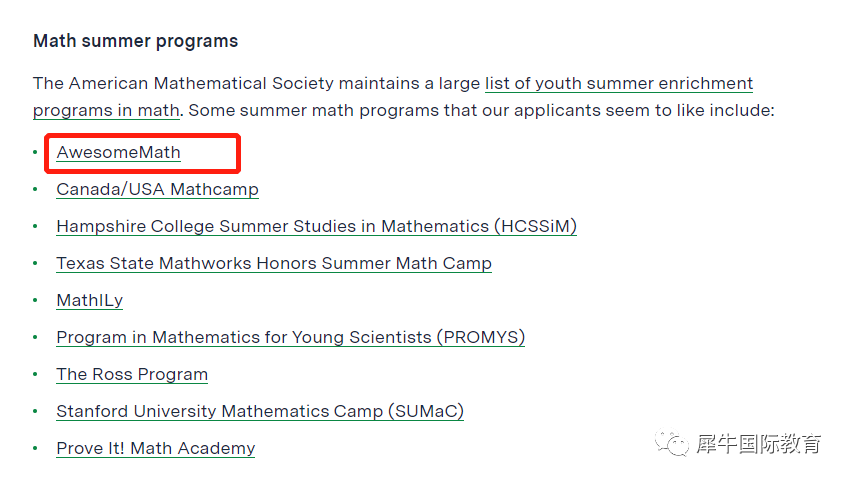Open Texas State Mathworks Honors Camp link
Screen dimensions: 849x481
(274, 263)
